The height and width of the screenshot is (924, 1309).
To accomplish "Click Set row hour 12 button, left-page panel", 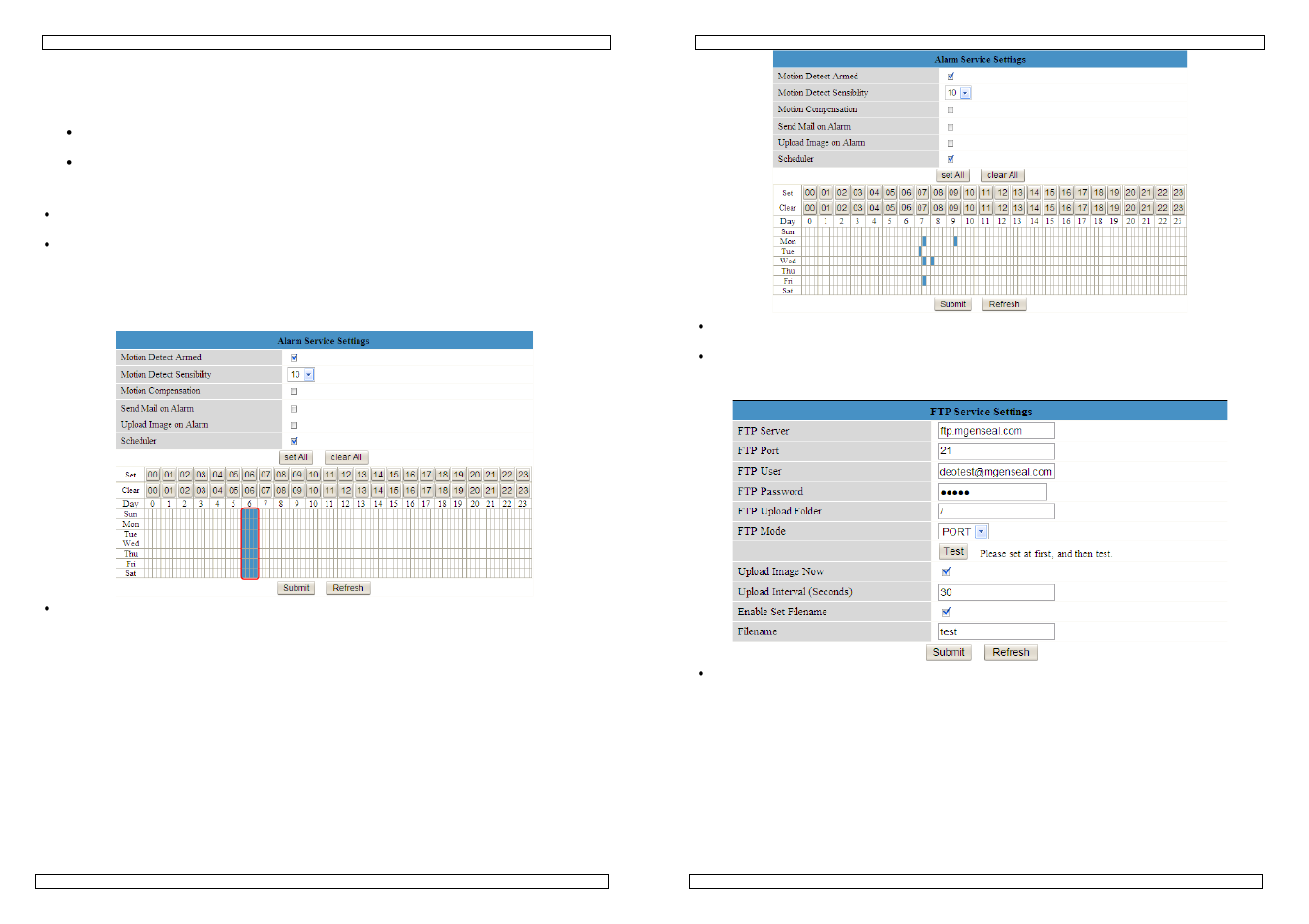I will [346, 475].
